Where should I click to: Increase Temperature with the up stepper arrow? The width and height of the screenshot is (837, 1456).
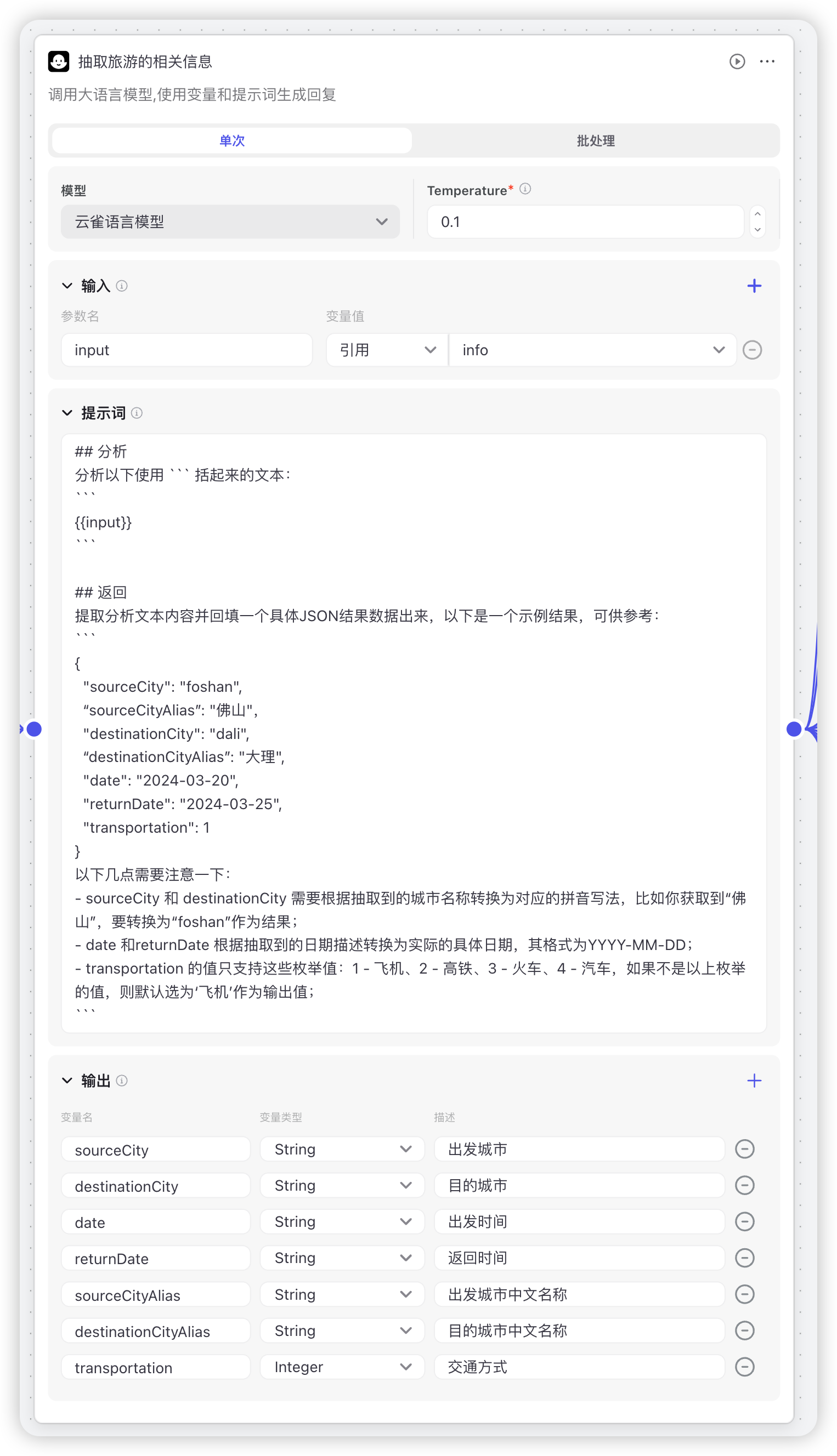[x=757, y=214]
